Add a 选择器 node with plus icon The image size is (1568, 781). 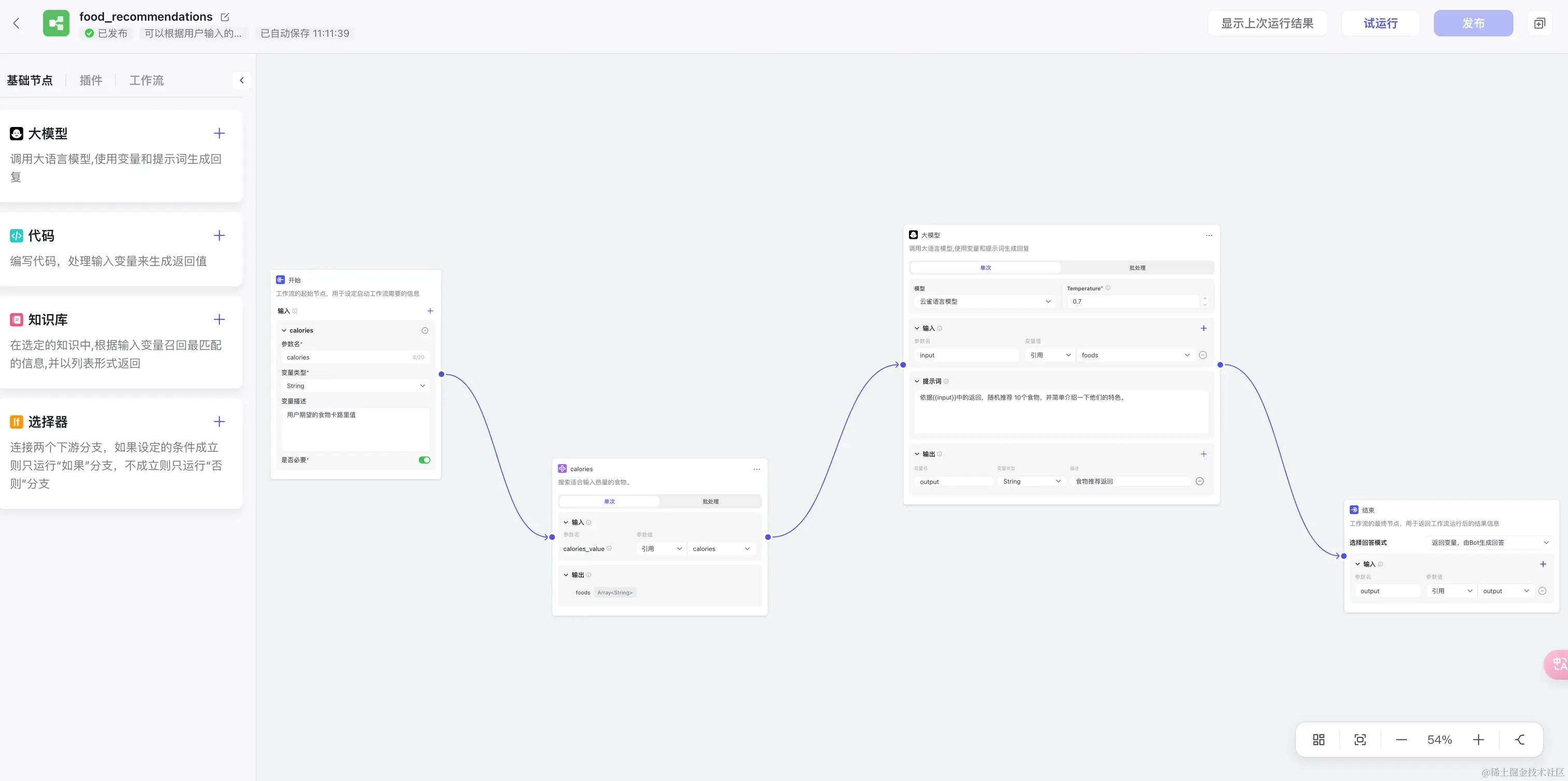(219, 421)
